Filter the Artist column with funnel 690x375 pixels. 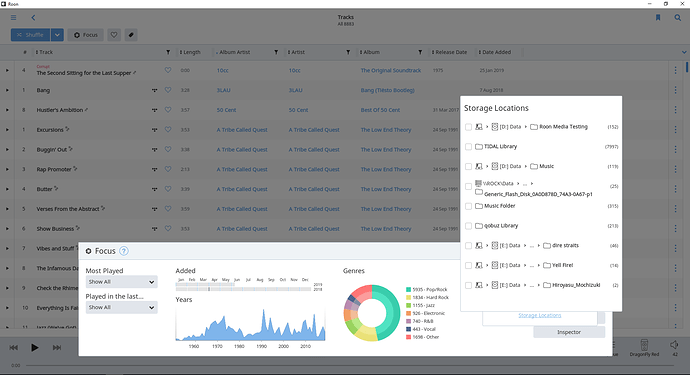tap(348, 52)
